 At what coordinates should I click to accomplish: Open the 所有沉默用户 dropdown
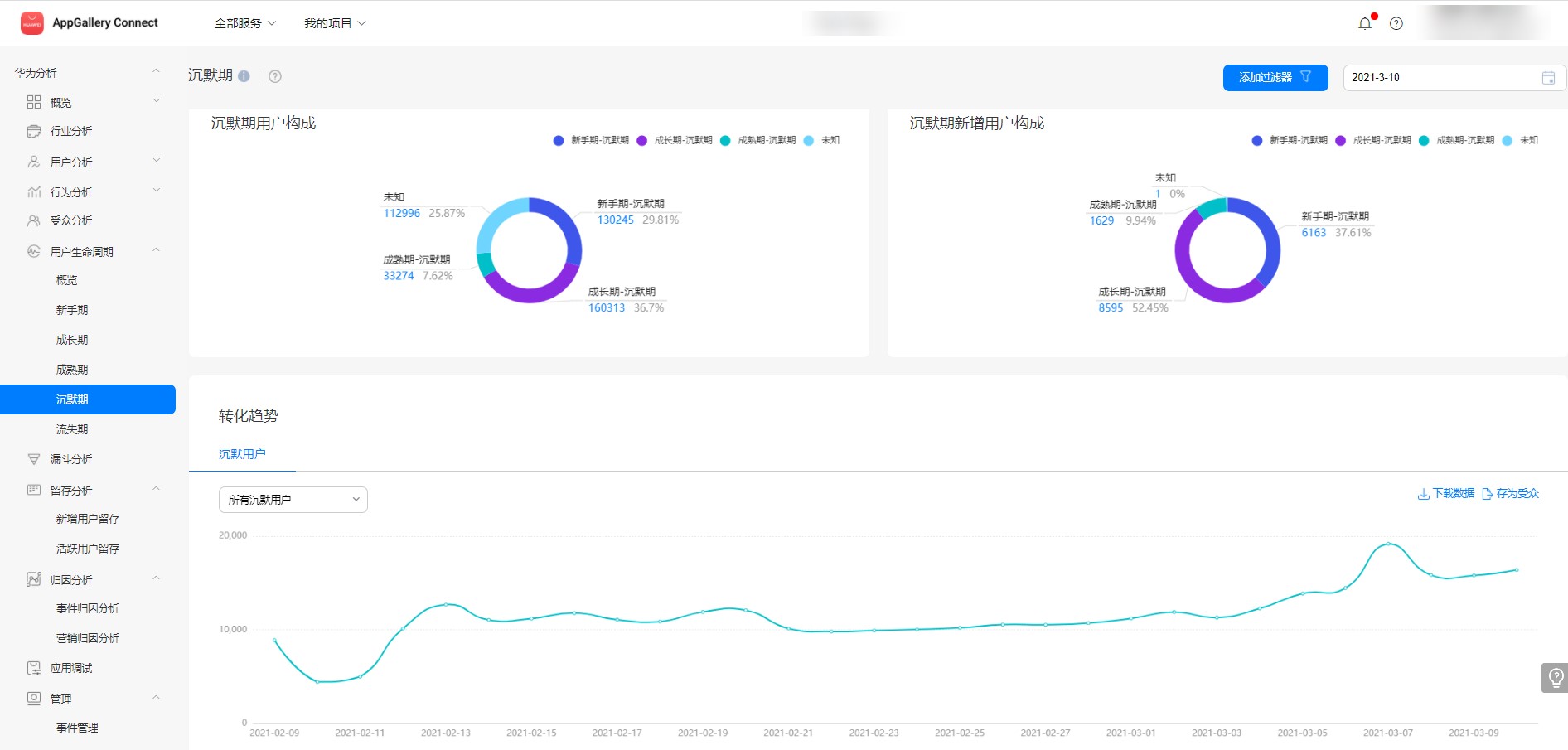click(293, 500)
